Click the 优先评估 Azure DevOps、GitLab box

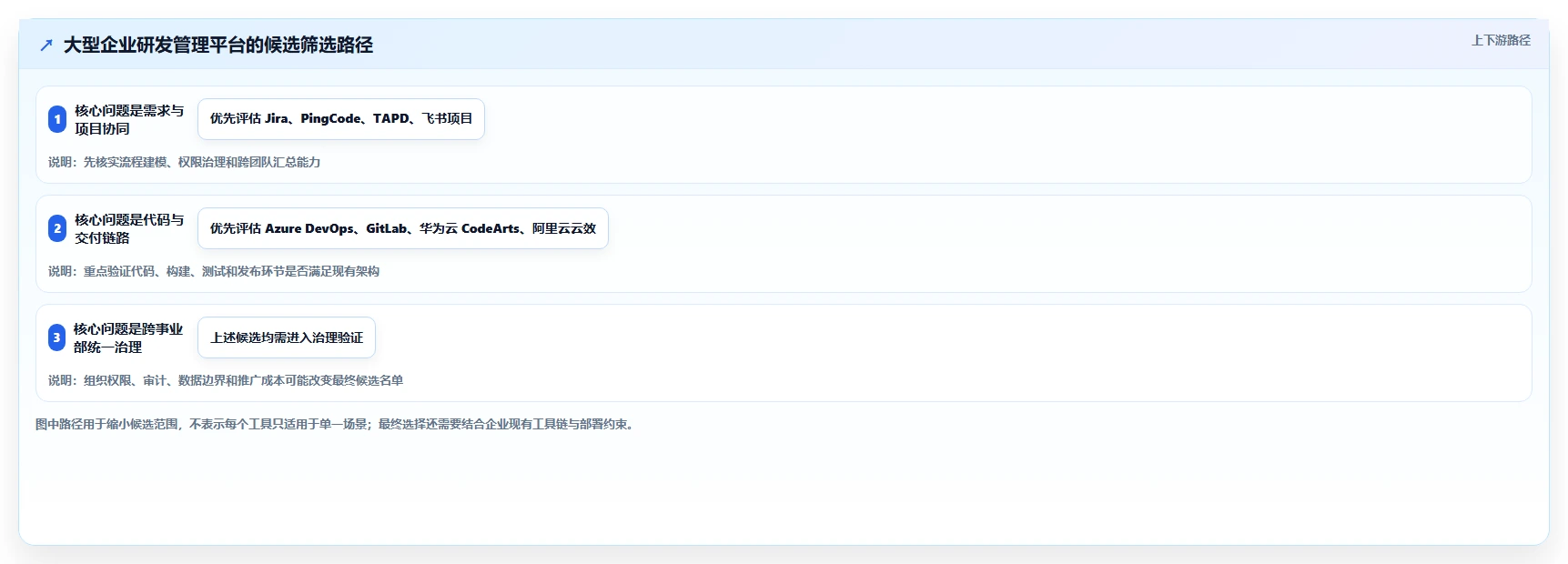click(x=403, y=228)
